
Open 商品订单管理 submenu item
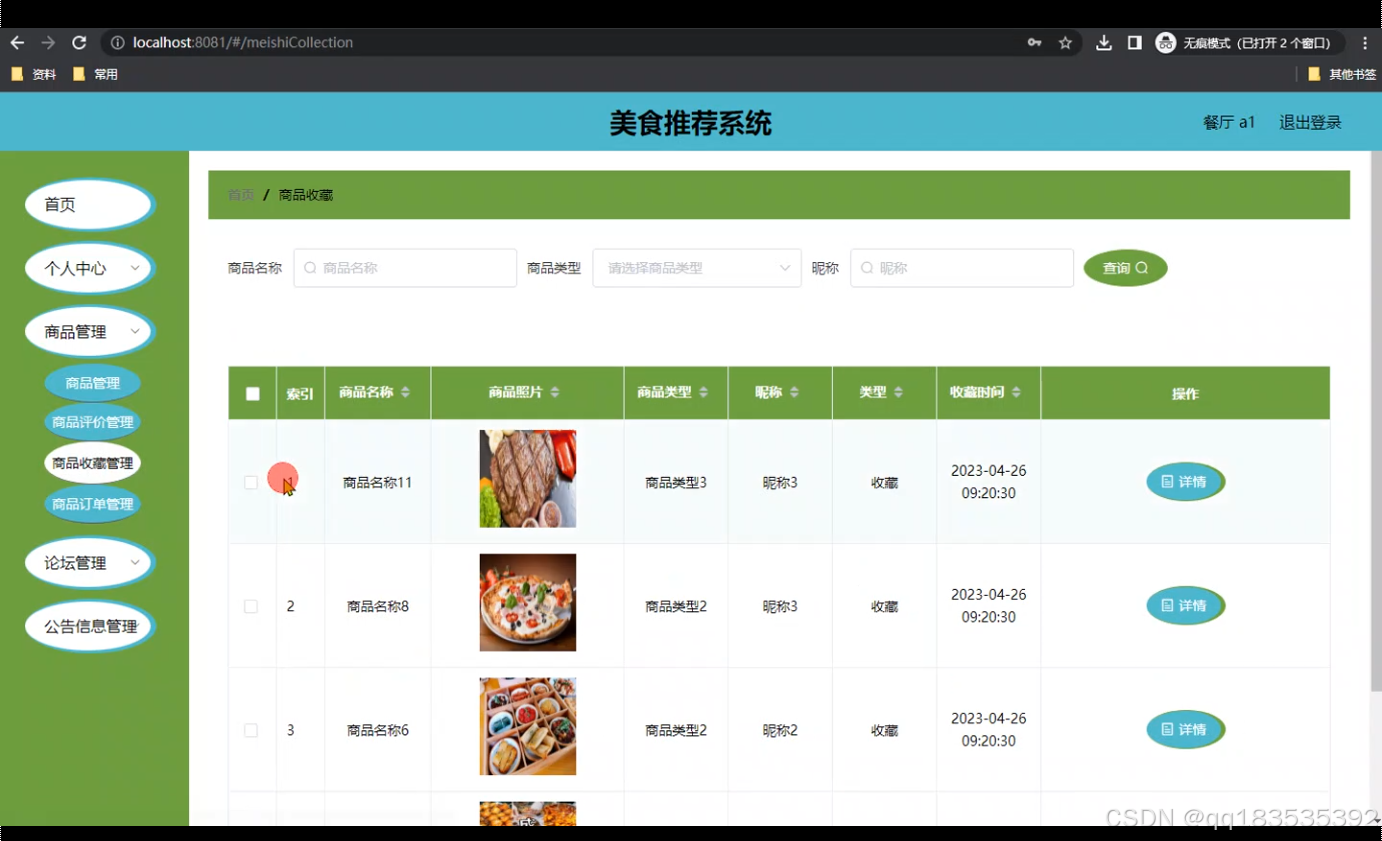(93, 504)
